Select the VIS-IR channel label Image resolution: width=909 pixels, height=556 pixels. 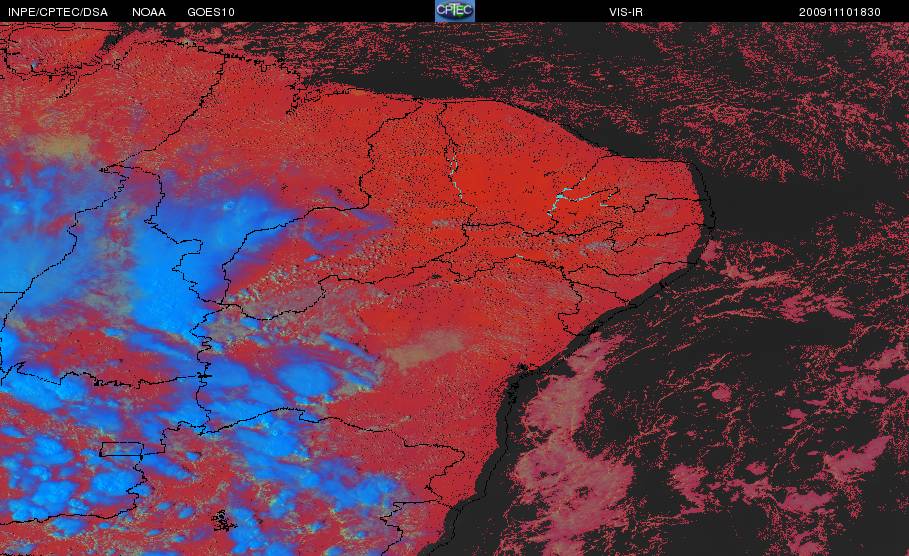[x=626, y=12]
